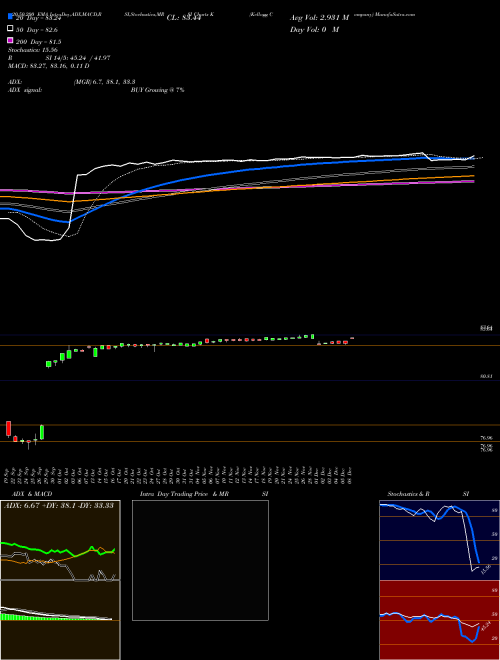Viewport: 500px width, 660px height.
Task: Select the '50 Day = 82.6' legend text
Action: 37,30
